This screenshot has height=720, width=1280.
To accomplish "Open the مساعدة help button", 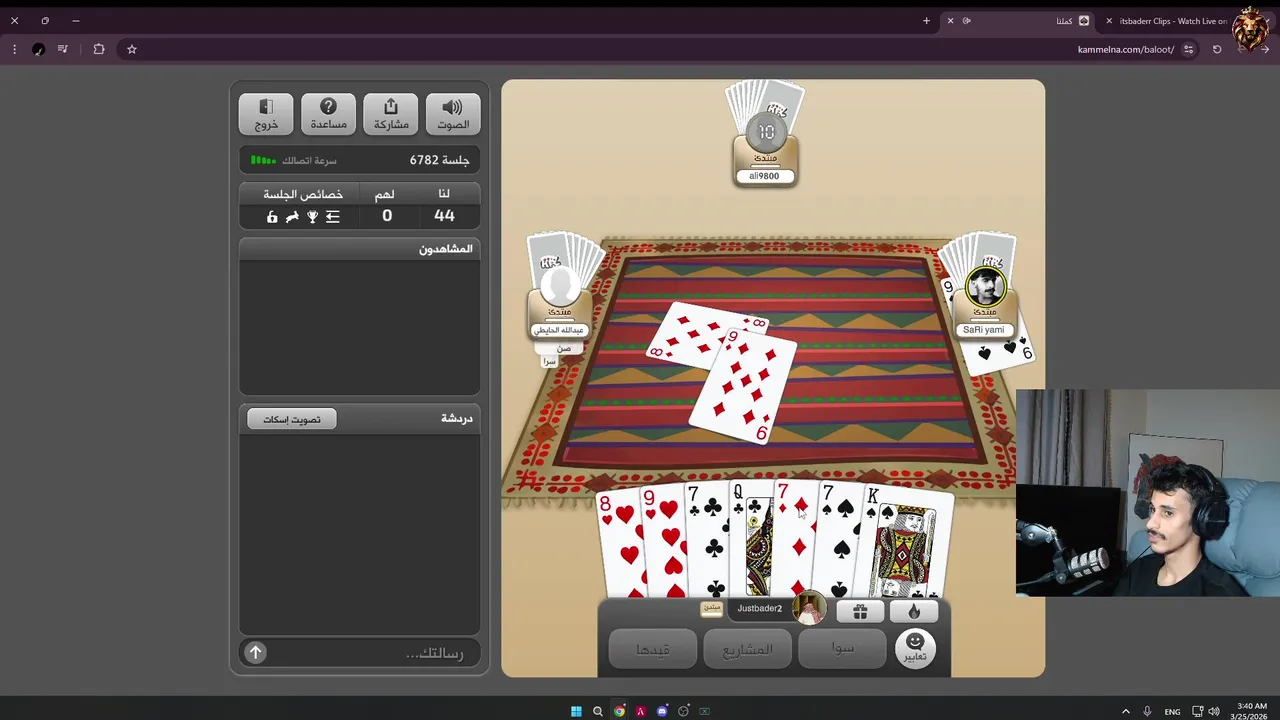I will (x=328, y=114).
